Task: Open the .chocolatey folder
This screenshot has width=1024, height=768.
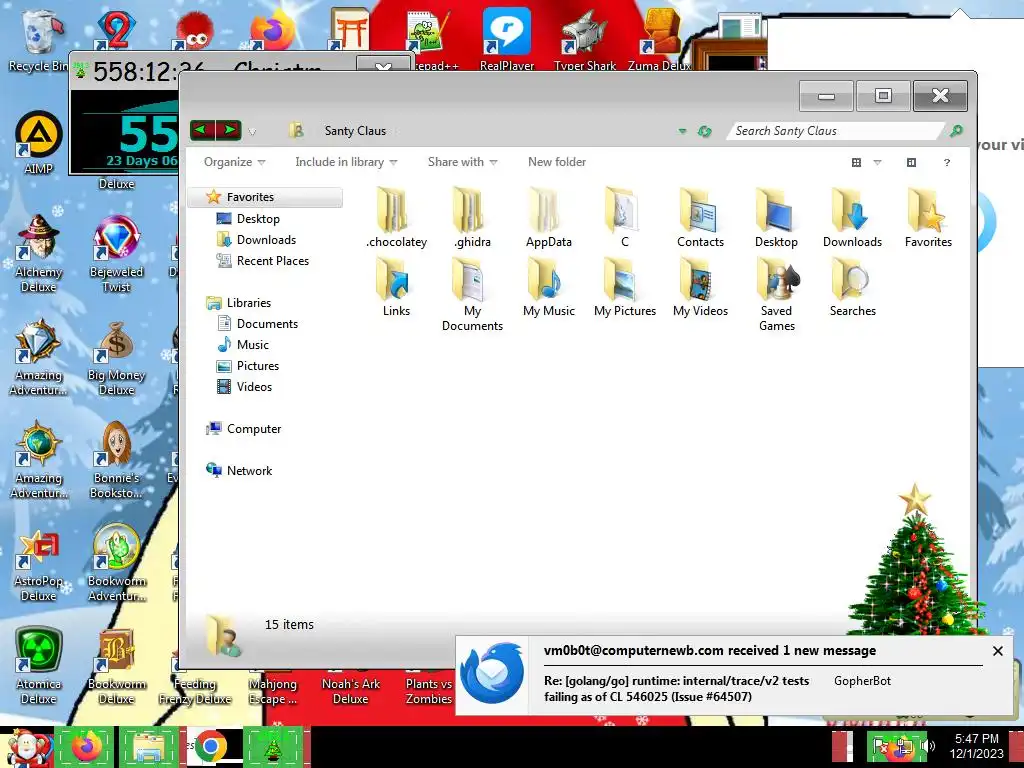Action: click(396, 217)
